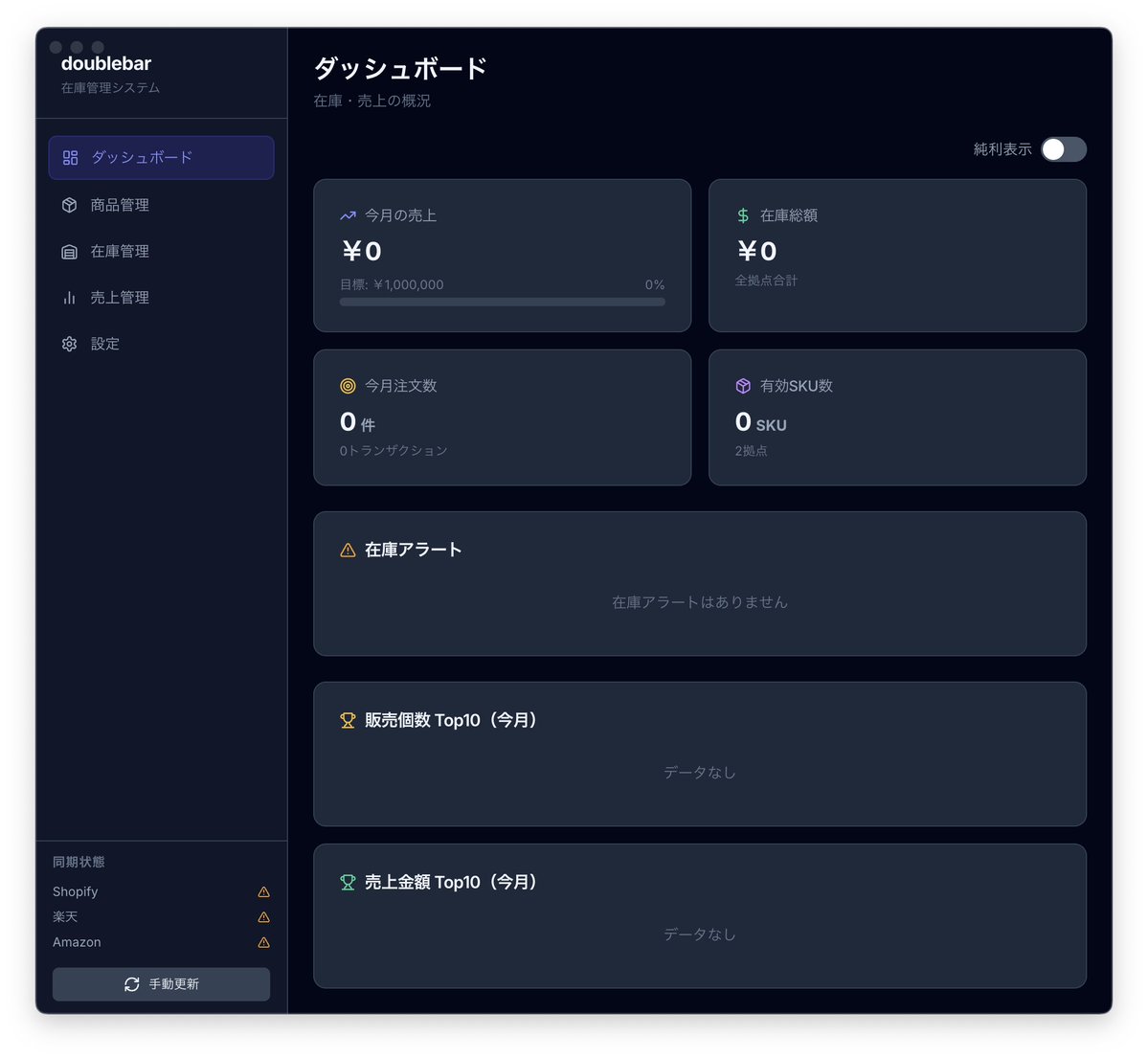1148x1058 pixels.
Task: Click the 純利表示 label
Action: (x=1002, y=149)
